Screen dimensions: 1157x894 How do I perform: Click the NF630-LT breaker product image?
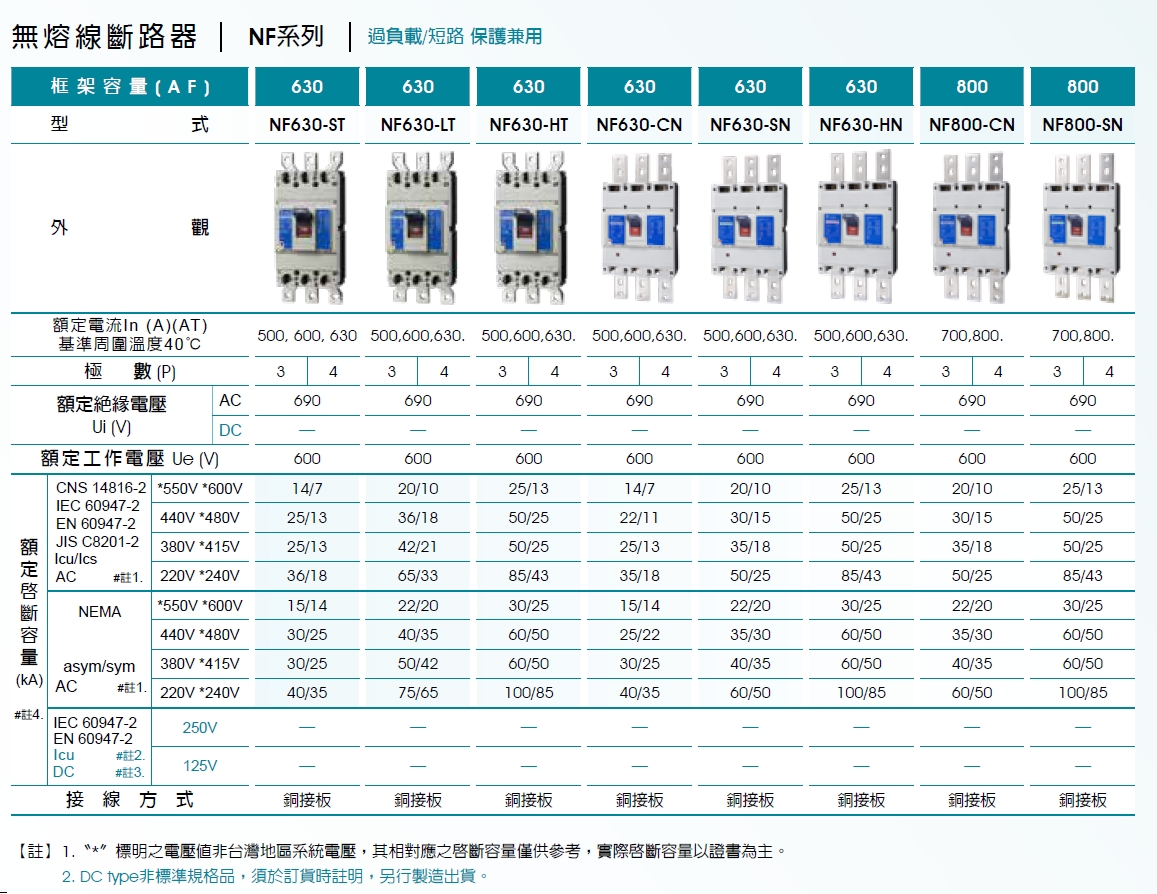421,227
